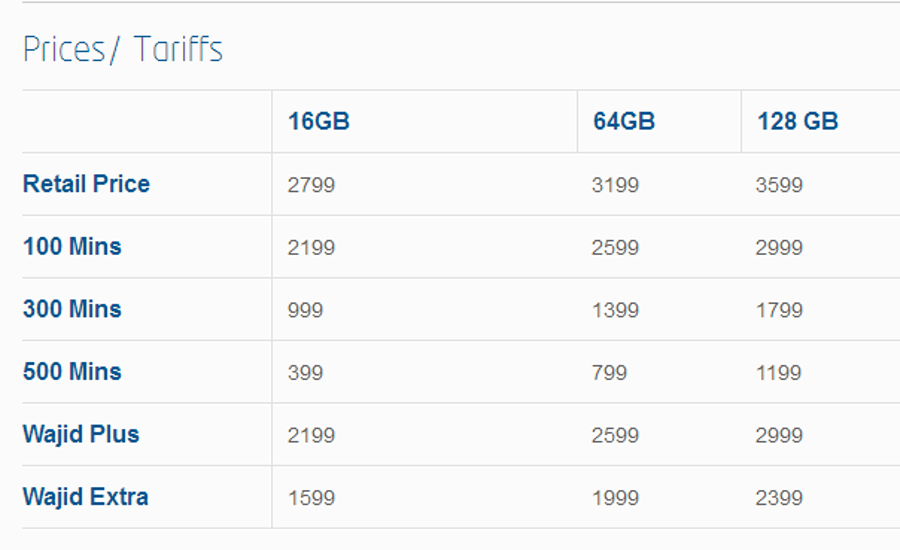Click the 500 Mins row label
The image size is (900, 550).
click(x=72, y=371)
